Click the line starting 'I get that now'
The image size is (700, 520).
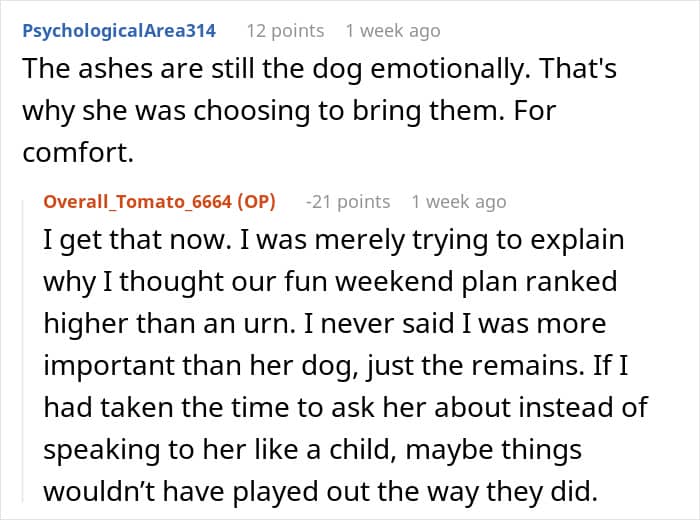point(334,240)
